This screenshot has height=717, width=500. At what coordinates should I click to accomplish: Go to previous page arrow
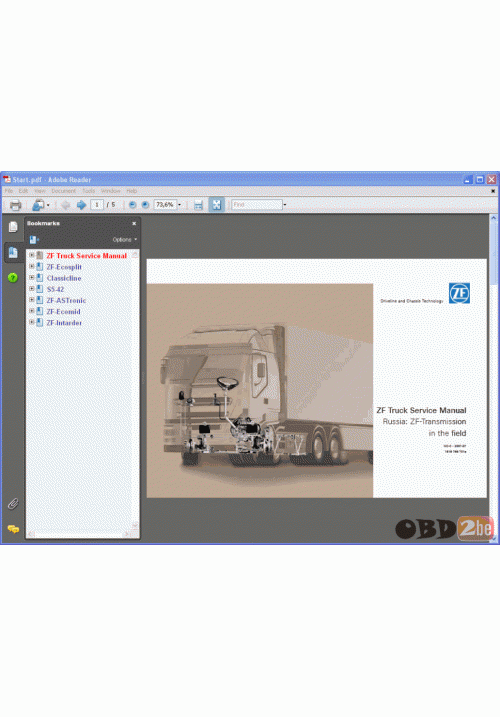(66, 205)
